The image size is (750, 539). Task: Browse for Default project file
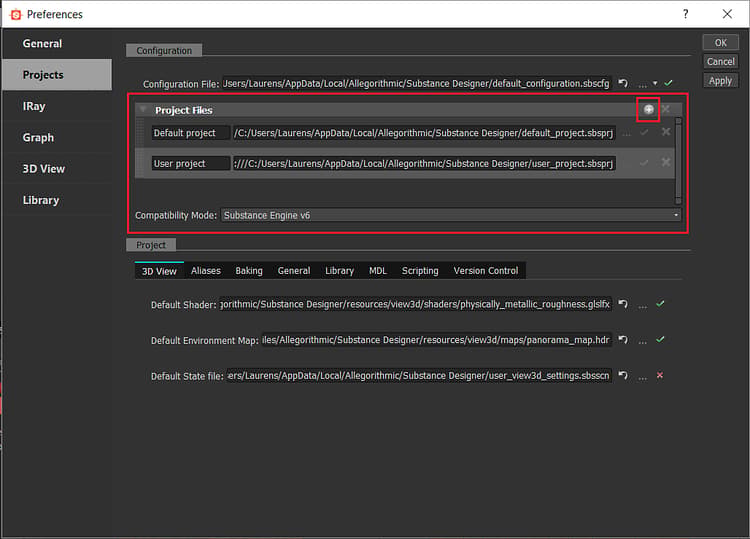tap(626, 134)
